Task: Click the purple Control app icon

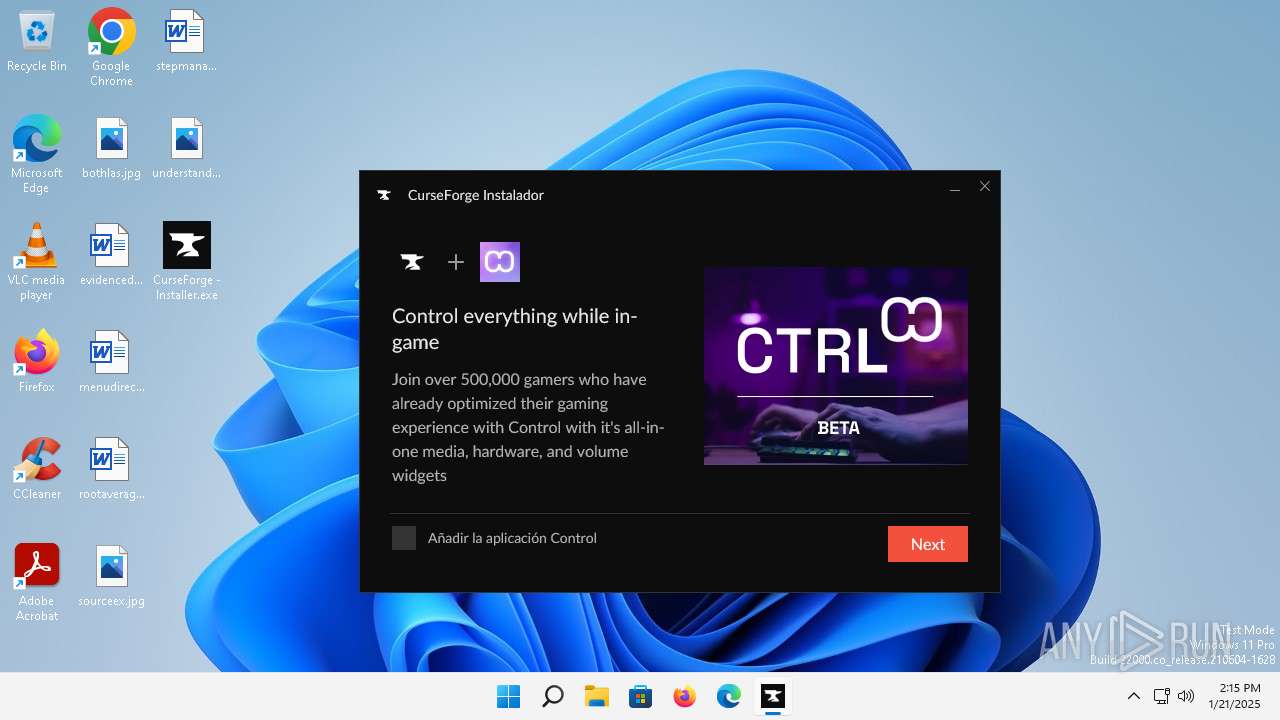Action: 500,262
